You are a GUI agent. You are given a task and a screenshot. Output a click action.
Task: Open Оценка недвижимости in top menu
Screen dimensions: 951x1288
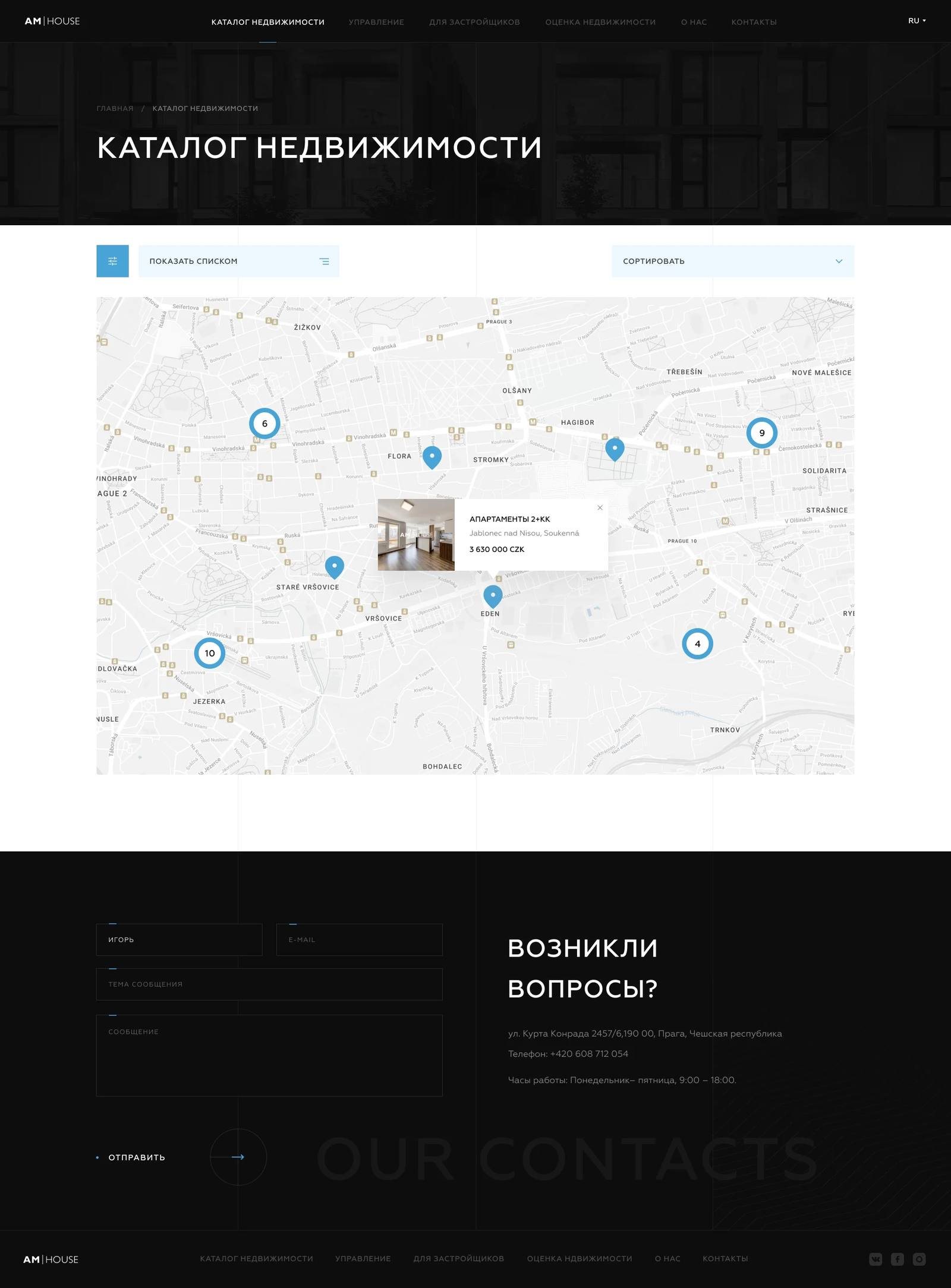(x=600, y=22)
